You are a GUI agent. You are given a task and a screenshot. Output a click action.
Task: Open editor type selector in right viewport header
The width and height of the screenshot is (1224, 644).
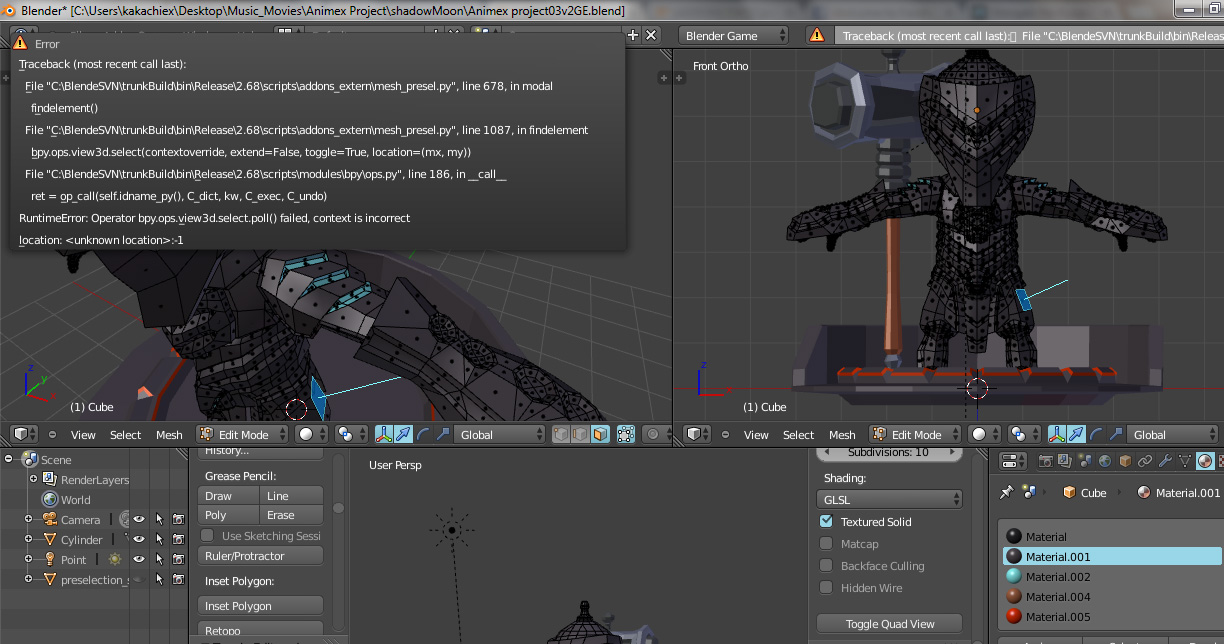(x=696, y=434)
